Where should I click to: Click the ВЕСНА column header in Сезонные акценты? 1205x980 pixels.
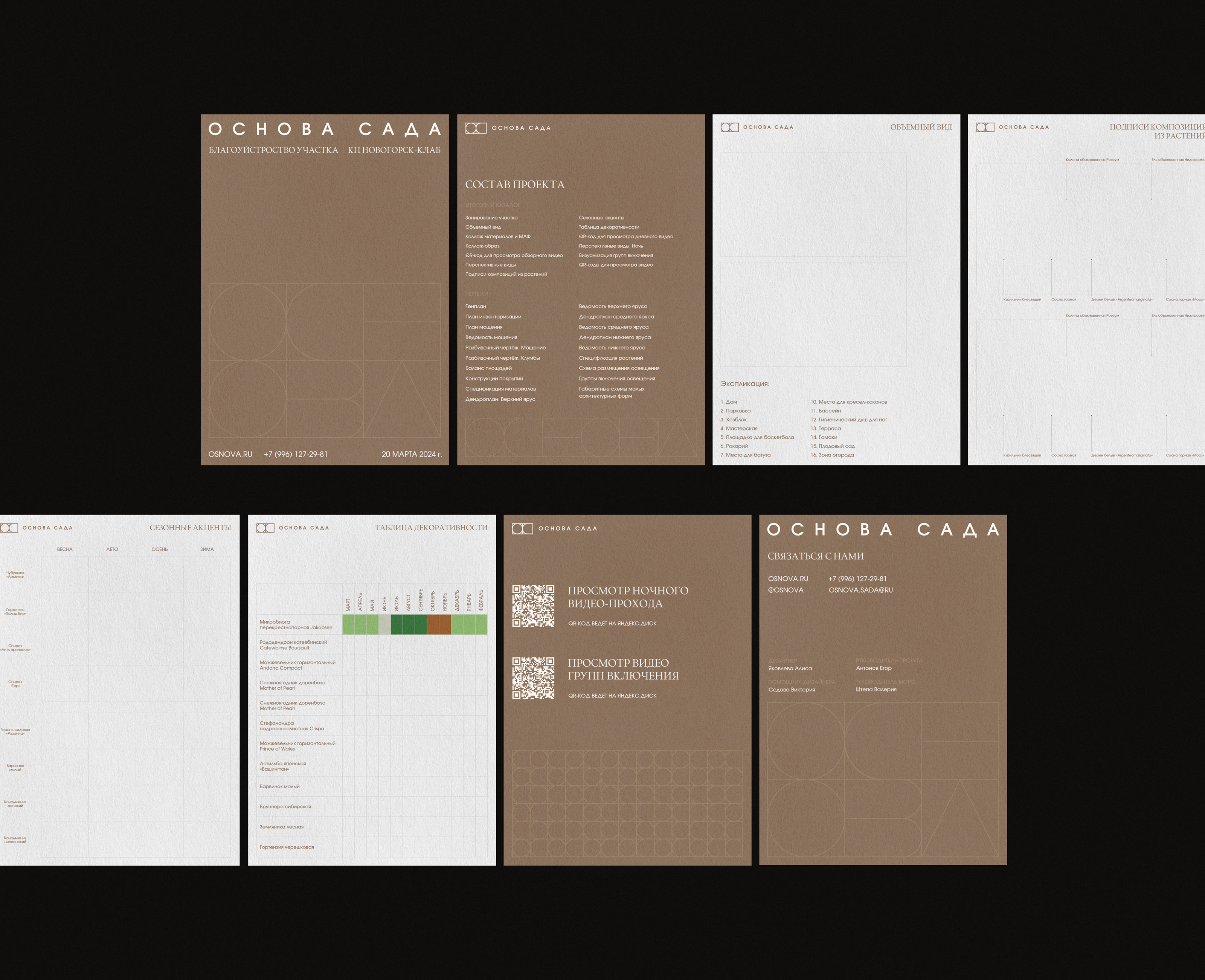(x=65, y=549)
